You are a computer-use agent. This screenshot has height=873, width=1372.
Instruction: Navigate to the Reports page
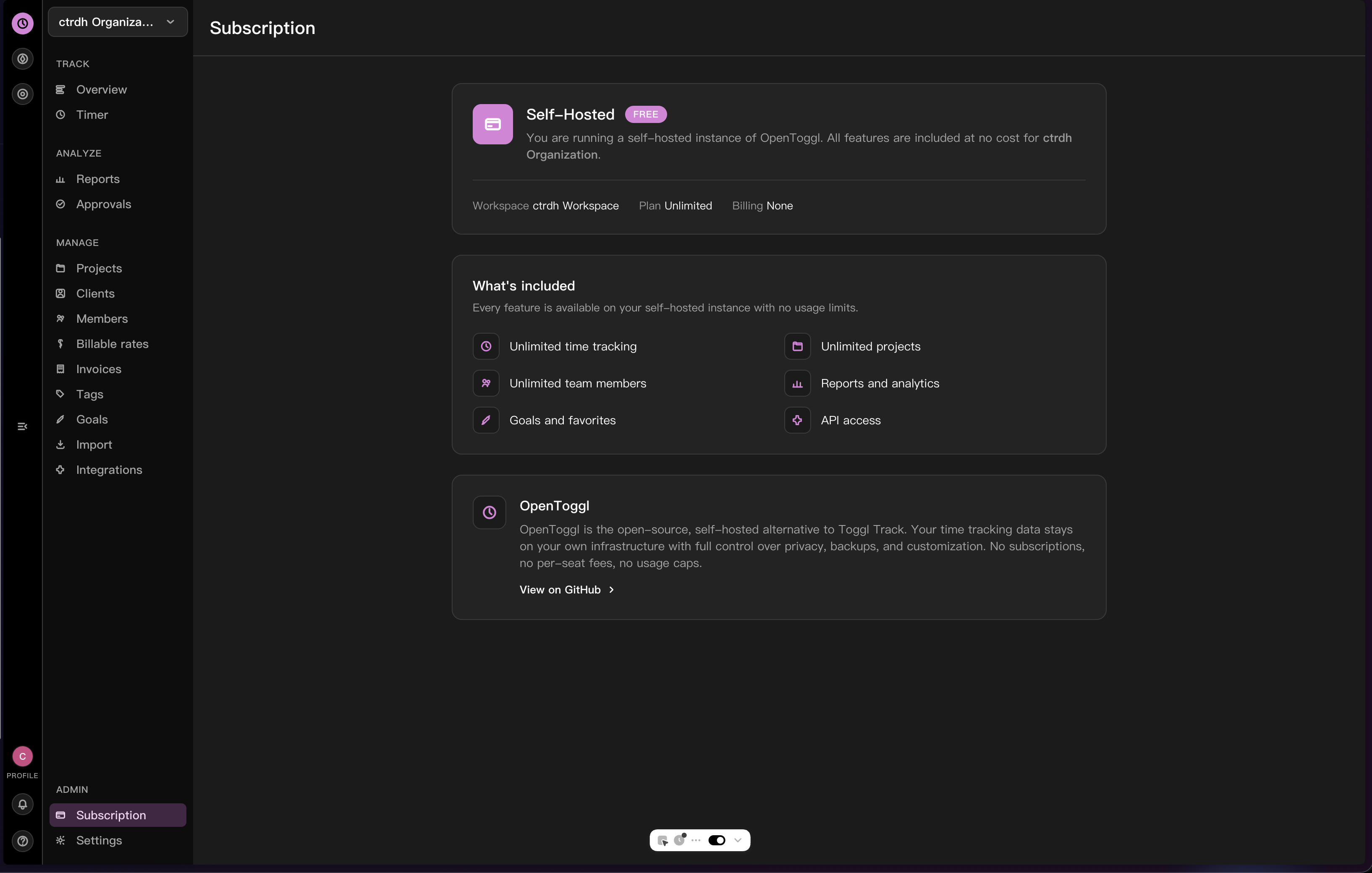(97, 179)
